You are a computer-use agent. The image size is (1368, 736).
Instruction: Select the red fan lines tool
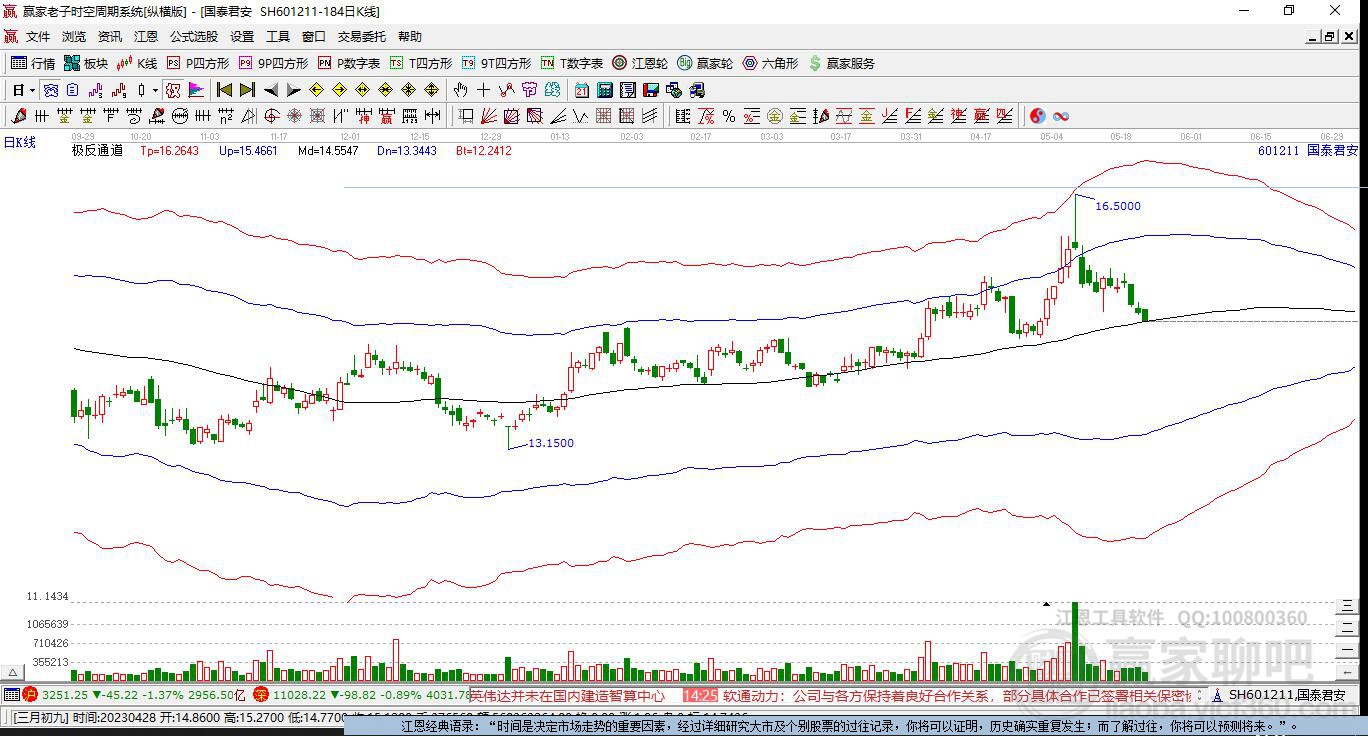(489, 116)
